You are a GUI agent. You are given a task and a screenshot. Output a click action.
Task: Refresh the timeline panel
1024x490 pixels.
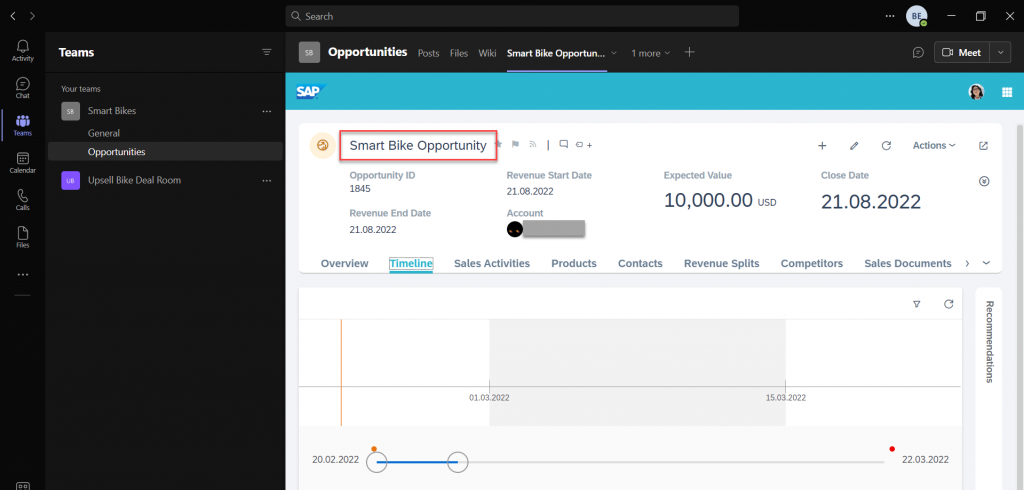pos(949,304)
